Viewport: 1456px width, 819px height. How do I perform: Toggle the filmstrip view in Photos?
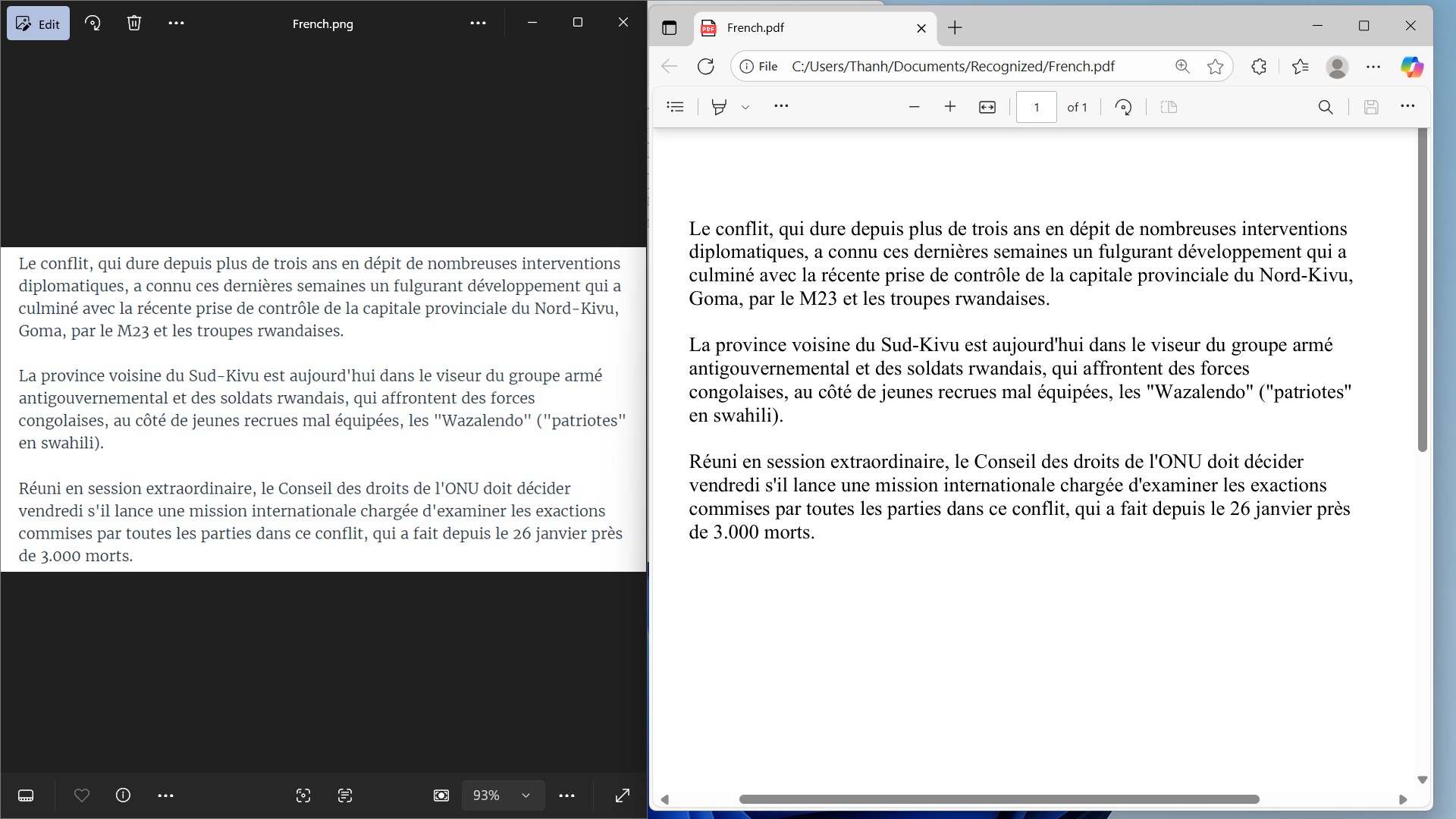26,795
